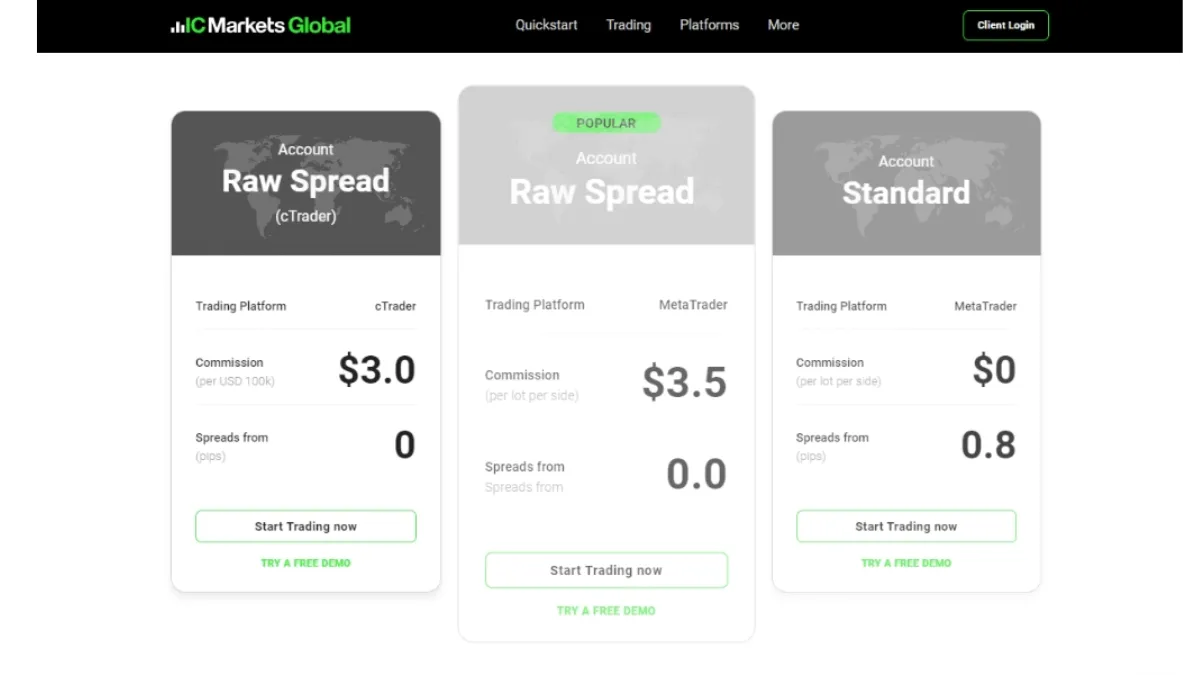Image resolution: width=1200 pixels, height=675 pixels.
Task: Click MetaTrader value in popular Raw Spread card
Action: pyautogui.click(x=693, y=305)
